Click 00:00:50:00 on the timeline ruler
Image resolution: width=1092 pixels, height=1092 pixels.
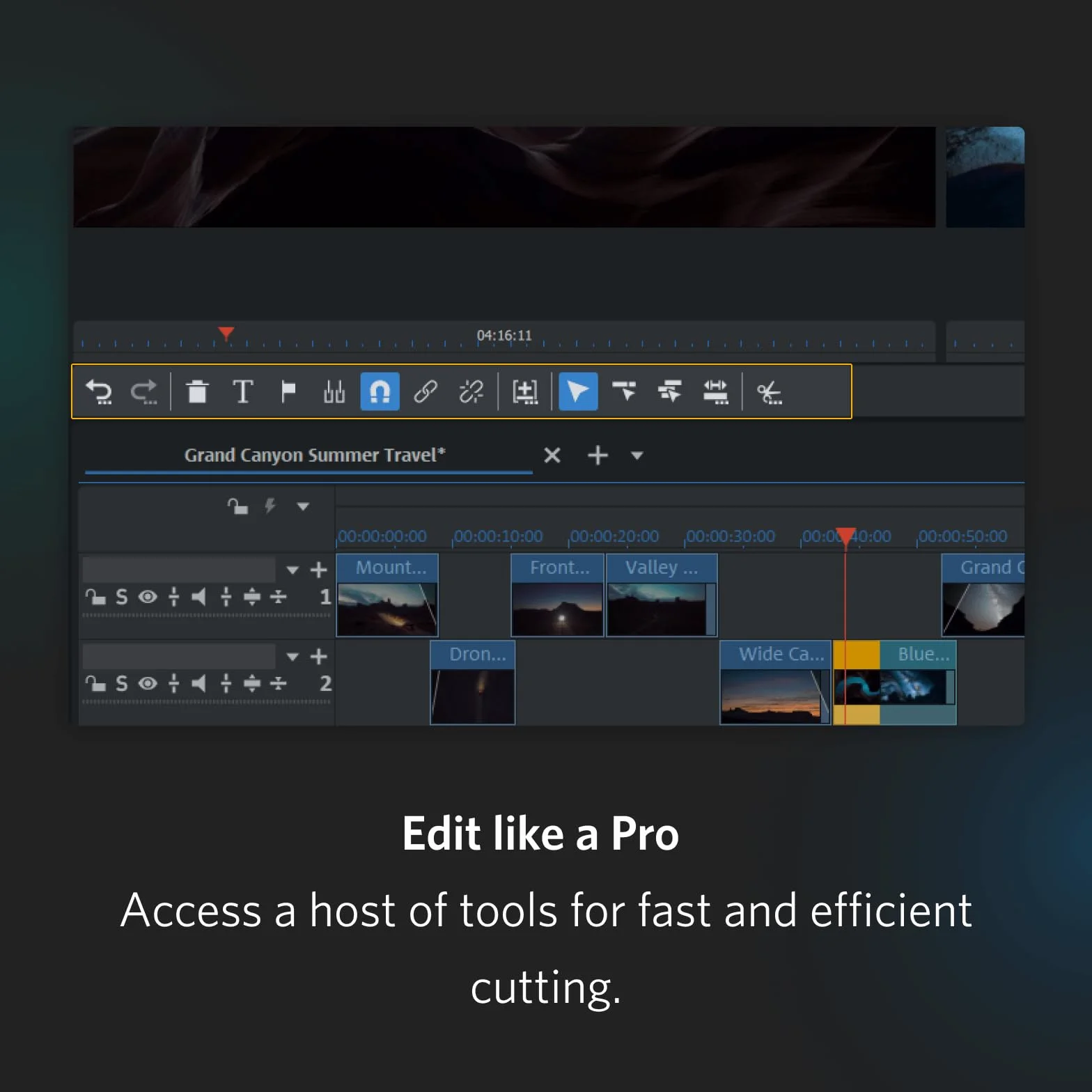coord(962,536)
